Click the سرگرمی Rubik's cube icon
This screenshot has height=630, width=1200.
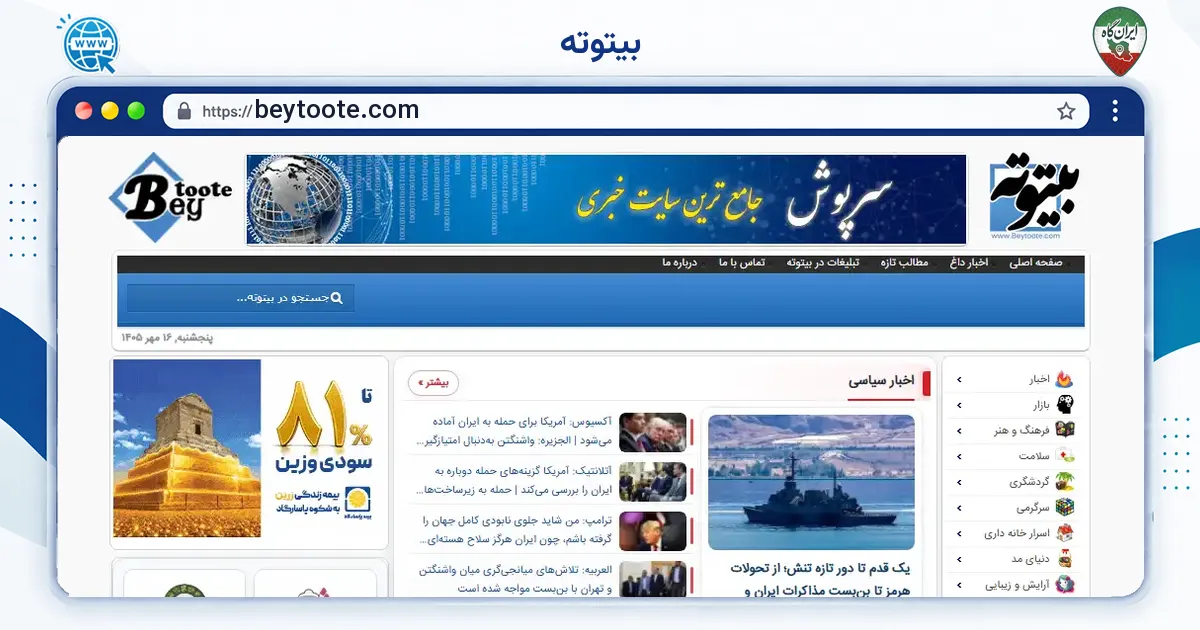point(1065,508)
